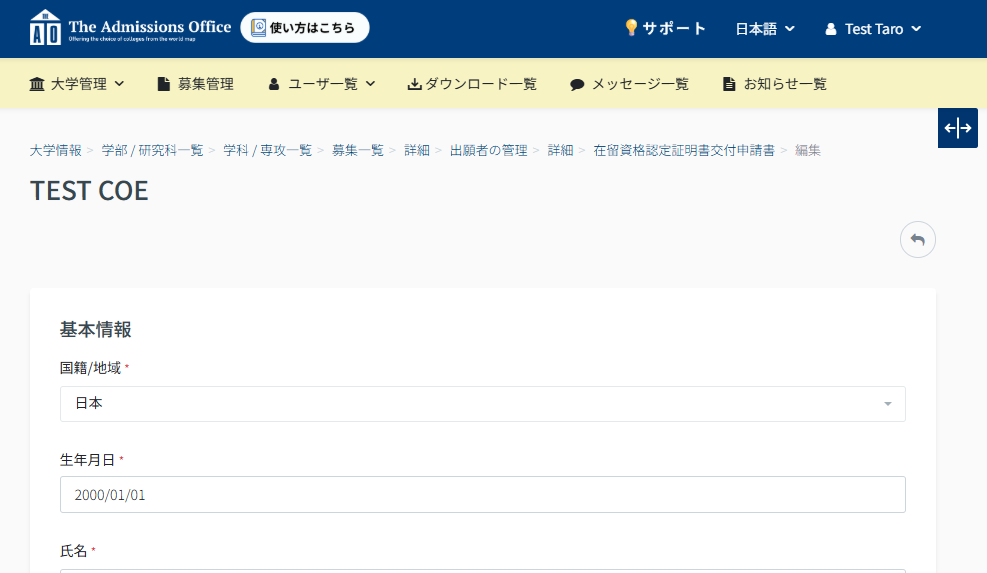Viewport: 987px width, 573px height.
Task: Click The Admissions Office logo
Action: pos(130,28)
